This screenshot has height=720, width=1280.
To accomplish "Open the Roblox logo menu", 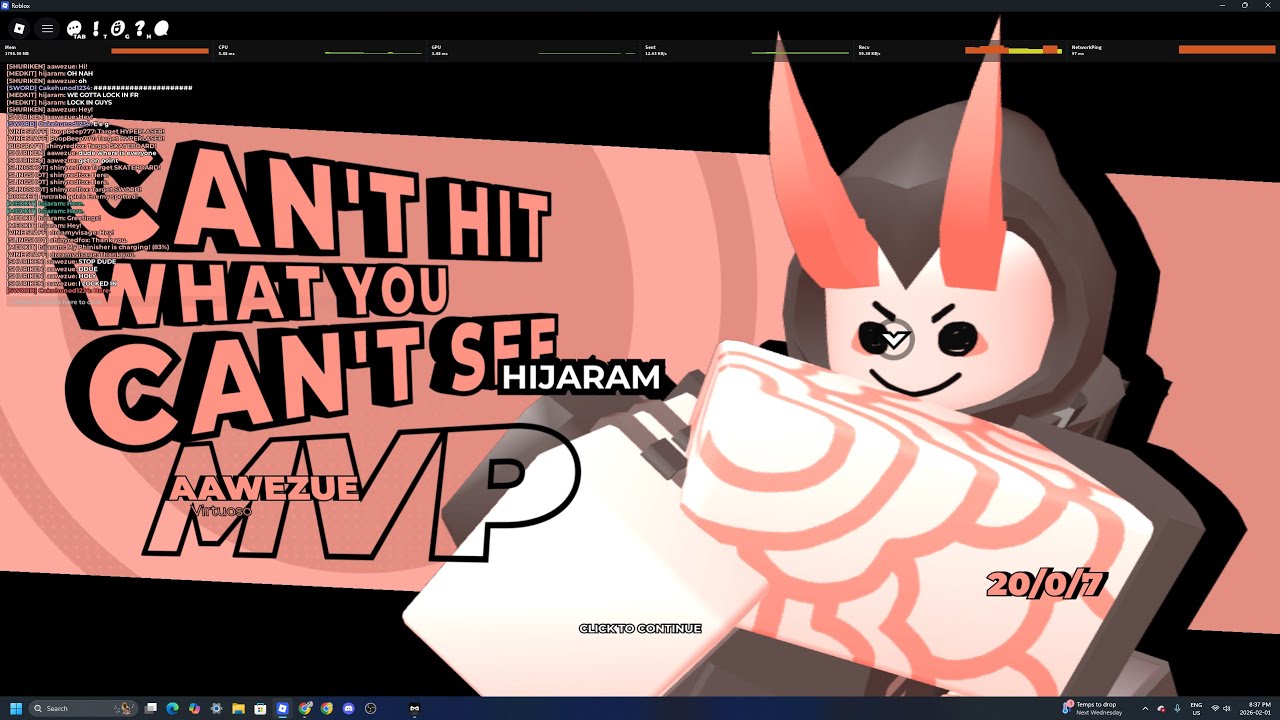I will click(x=19, y=28).
